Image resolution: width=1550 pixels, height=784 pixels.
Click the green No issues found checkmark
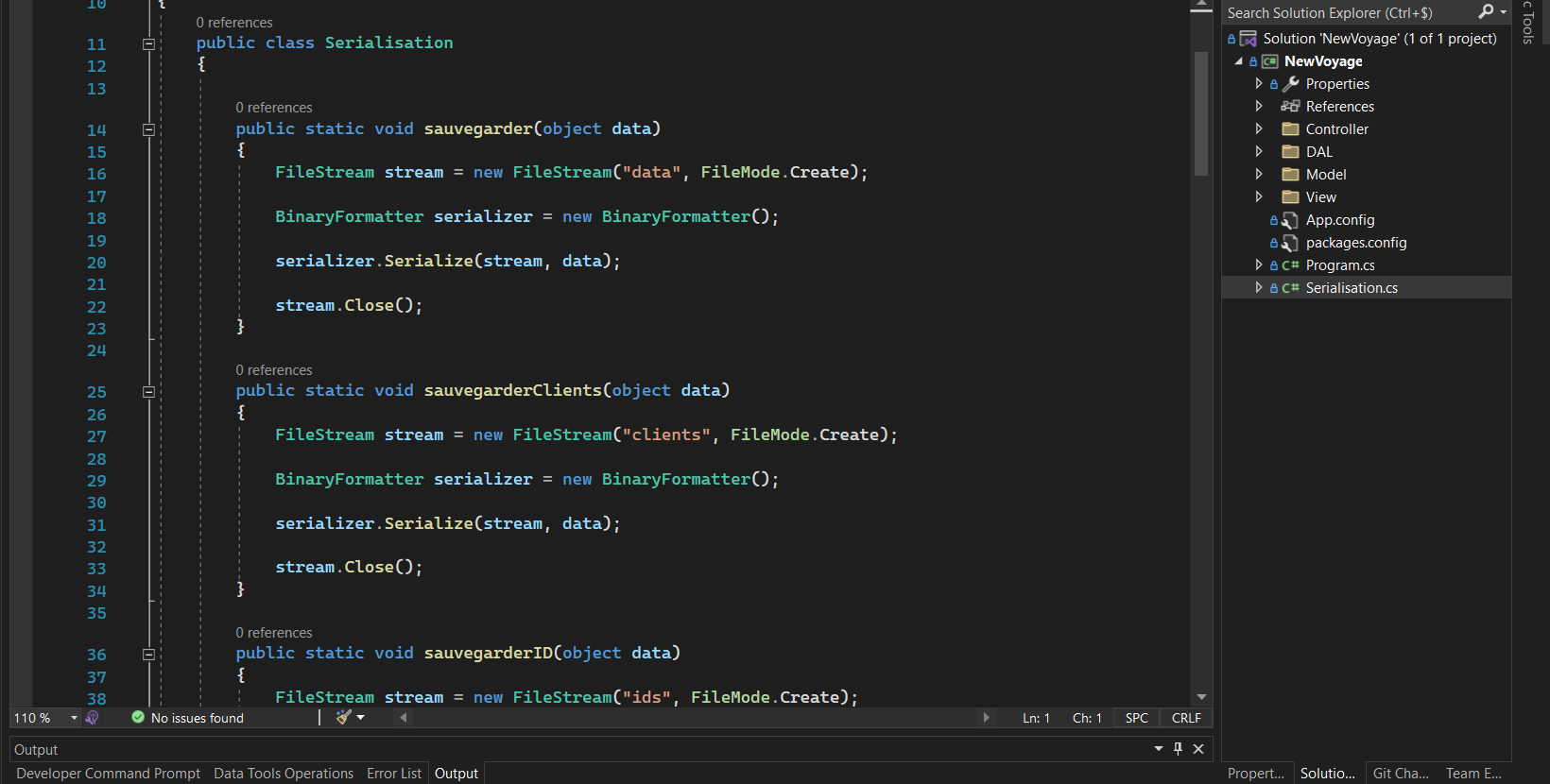pyautogui.click(x=138, y=718)
